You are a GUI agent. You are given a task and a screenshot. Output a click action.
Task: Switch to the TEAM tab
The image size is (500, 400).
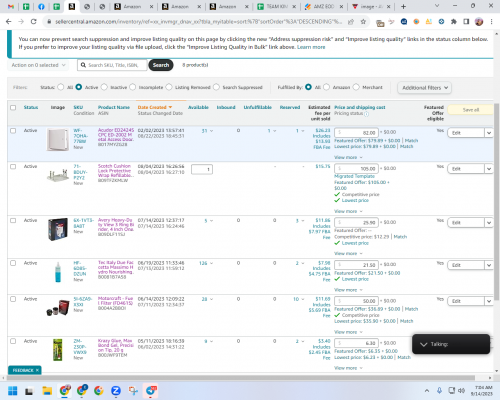pyautogui.click(x=276, y=6)
